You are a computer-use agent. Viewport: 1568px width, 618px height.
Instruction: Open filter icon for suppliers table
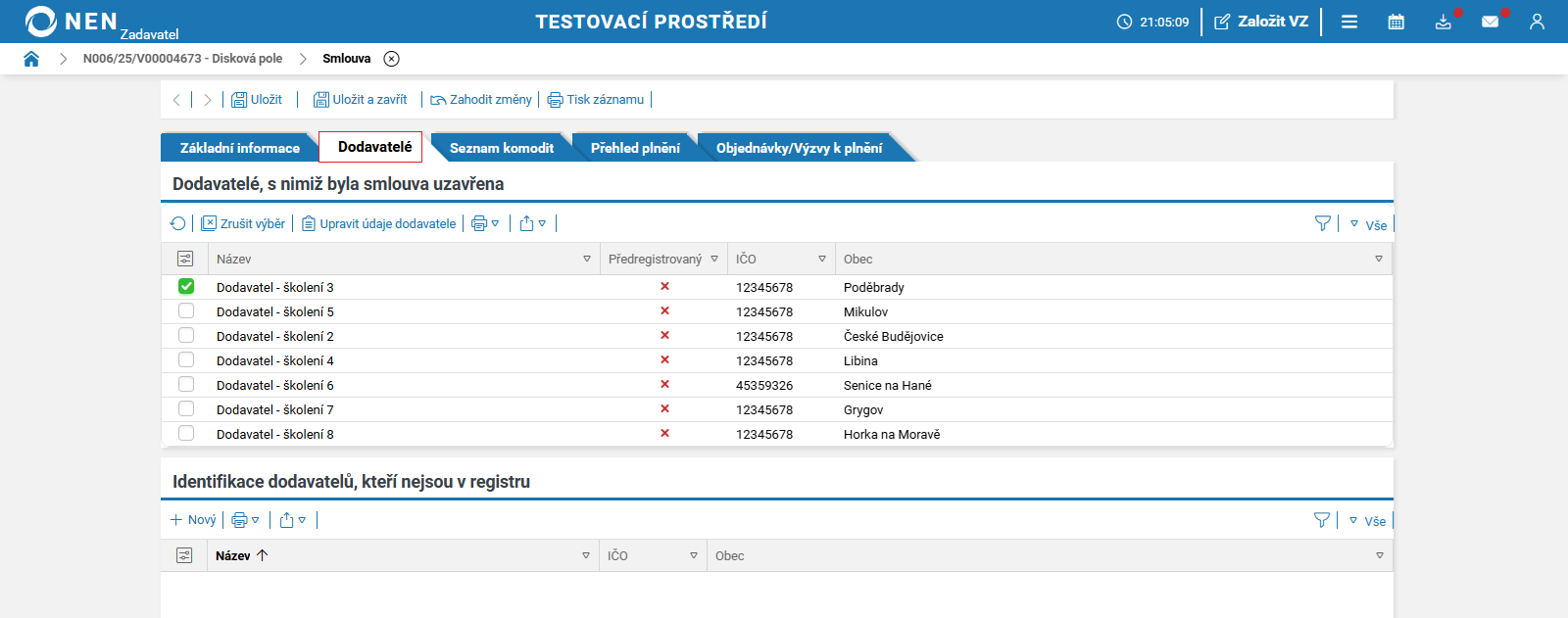click(1322, 223)
